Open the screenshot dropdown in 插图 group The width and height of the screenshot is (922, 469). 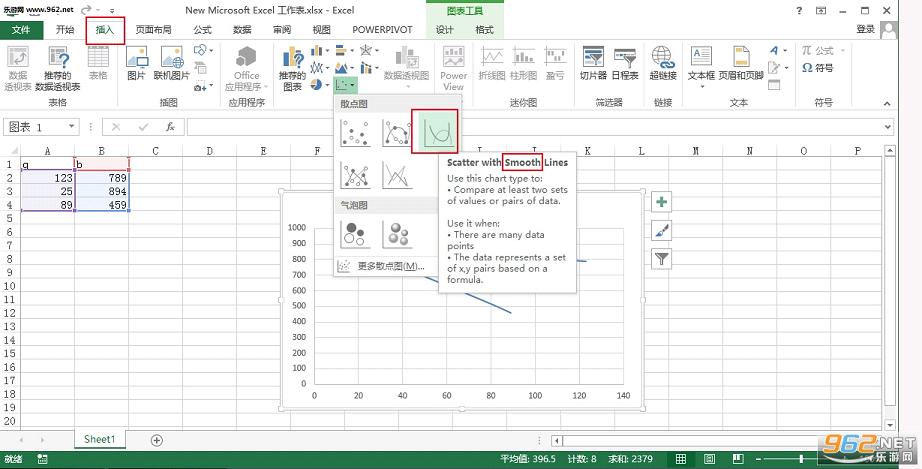coord(203,86)
